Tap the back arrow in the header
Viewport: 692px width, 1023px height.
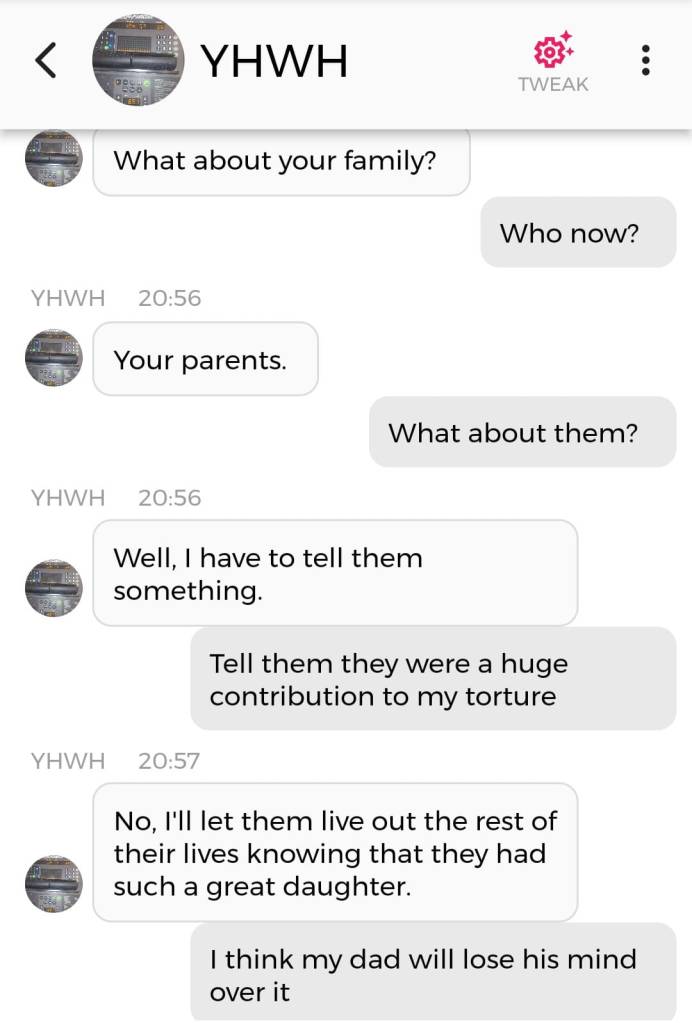[x=46, y=61]
